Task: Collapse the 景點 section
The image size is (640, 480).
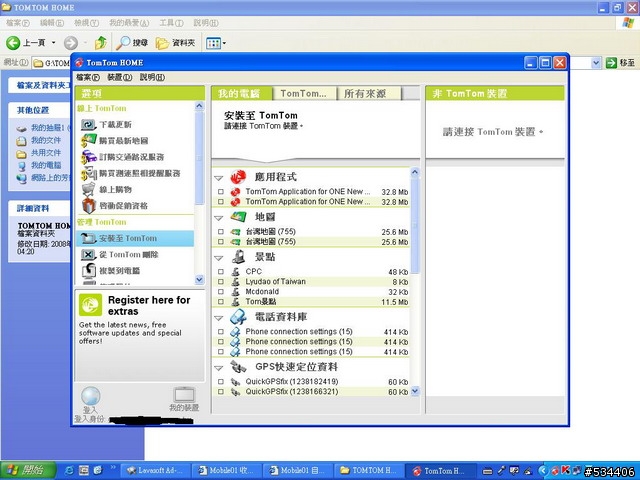Action: 219,258
